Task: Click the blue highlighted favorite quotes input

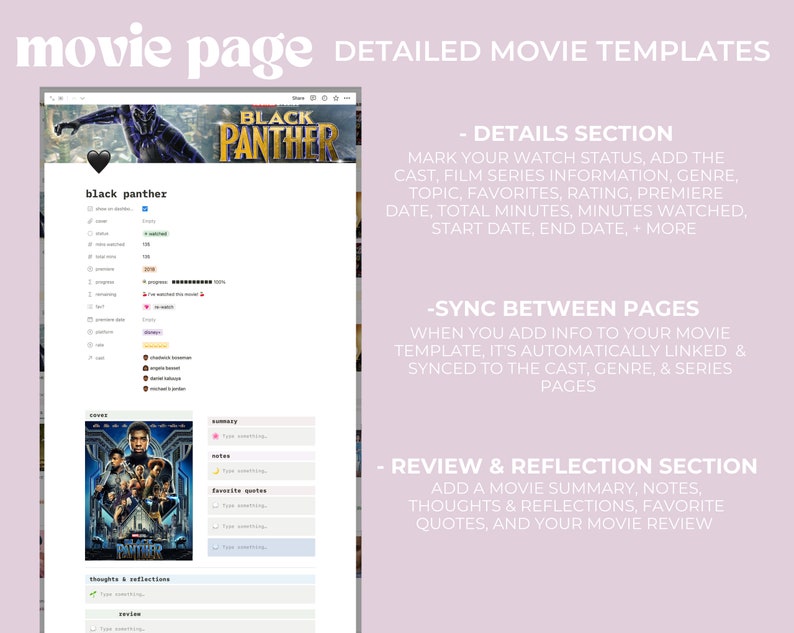Action: pos(261,547)
